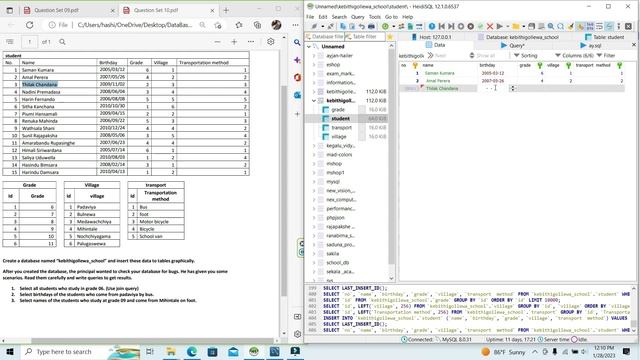Collapse the expanded kebithigollewa_school database node
The height and width of the screenshot is (360, 640).
click(x=314, y=100)
